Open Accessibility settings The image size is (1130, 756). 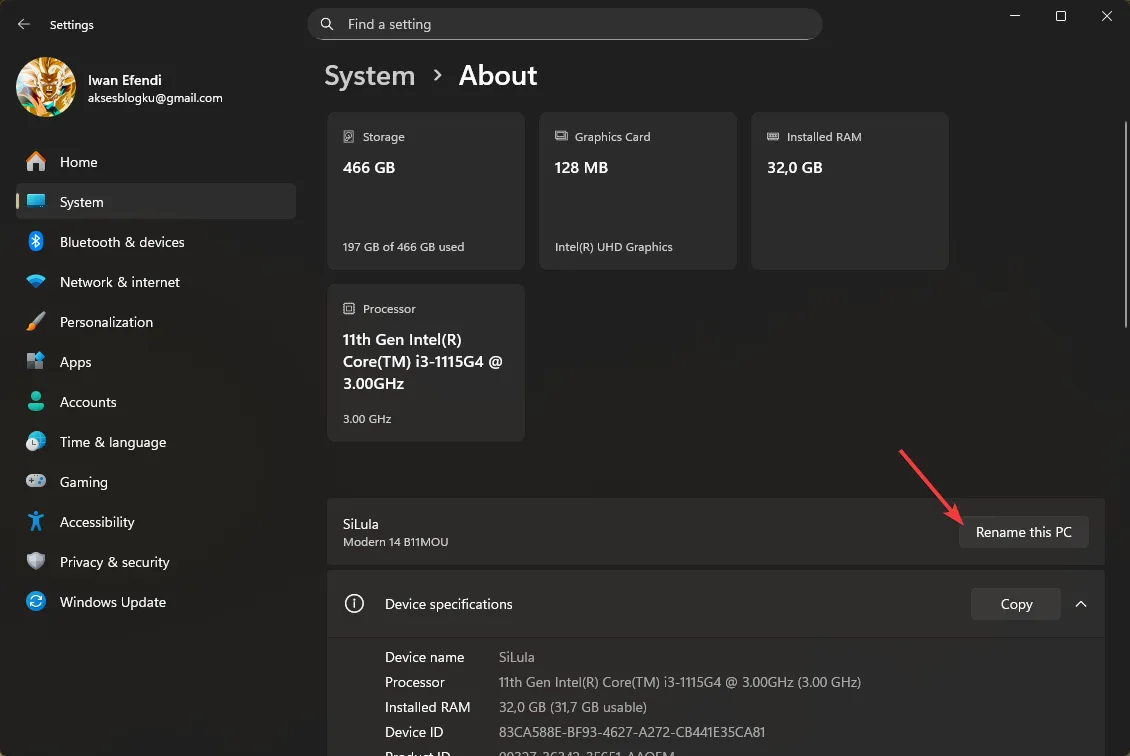click(x=97, y=521)
